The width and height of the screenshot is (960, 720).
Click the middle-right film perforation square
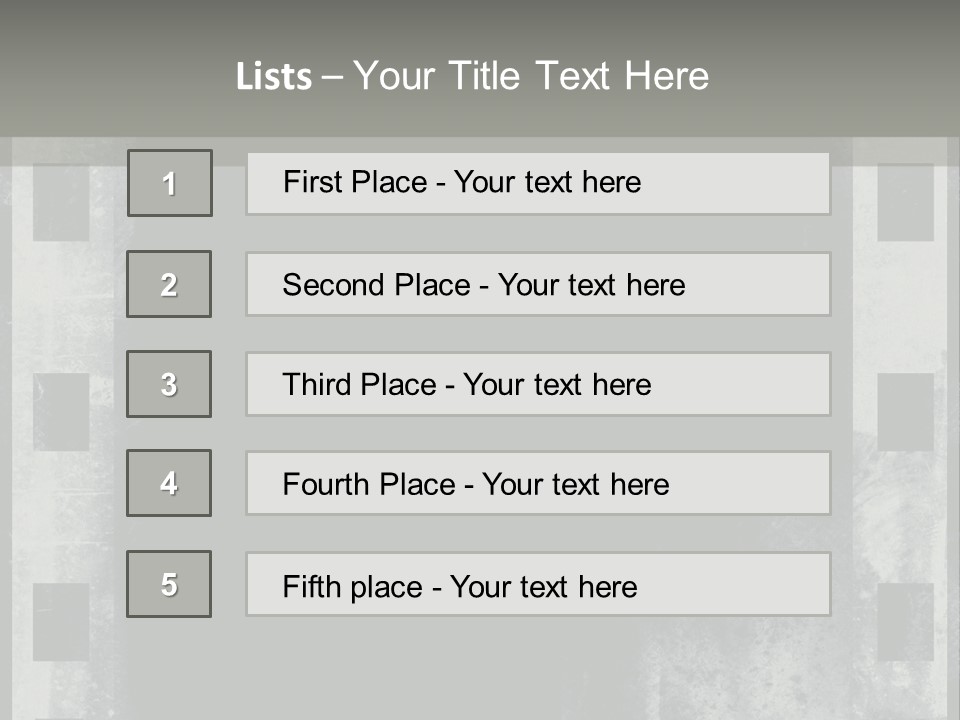905,412
